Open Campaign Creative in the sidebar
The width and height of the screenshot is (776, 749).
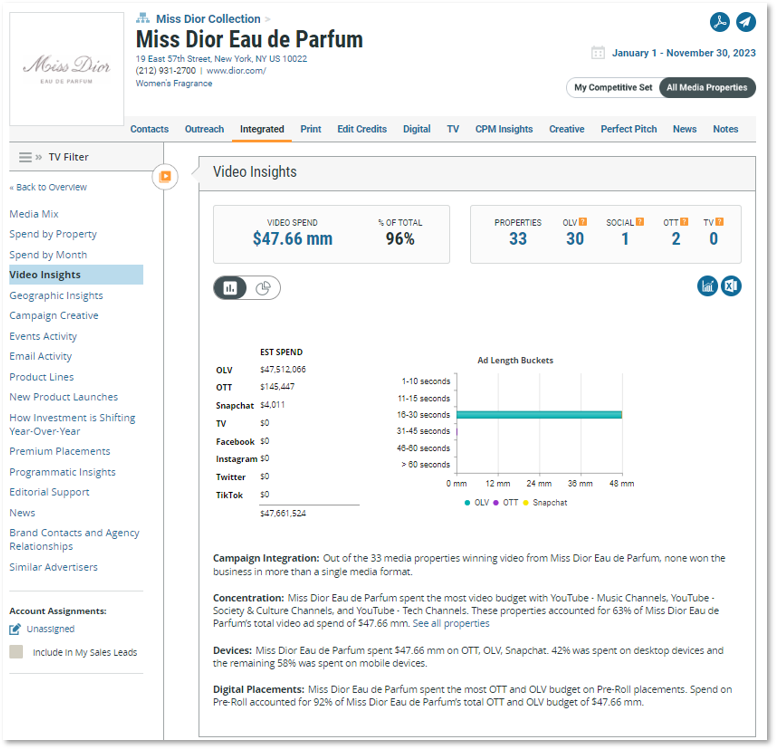[x=53, y=315]
